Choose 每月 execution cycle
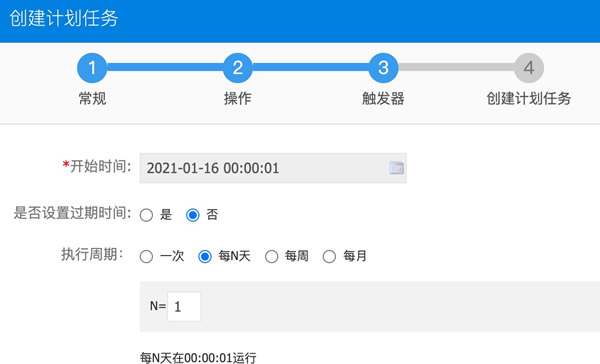 pos(329,256)
